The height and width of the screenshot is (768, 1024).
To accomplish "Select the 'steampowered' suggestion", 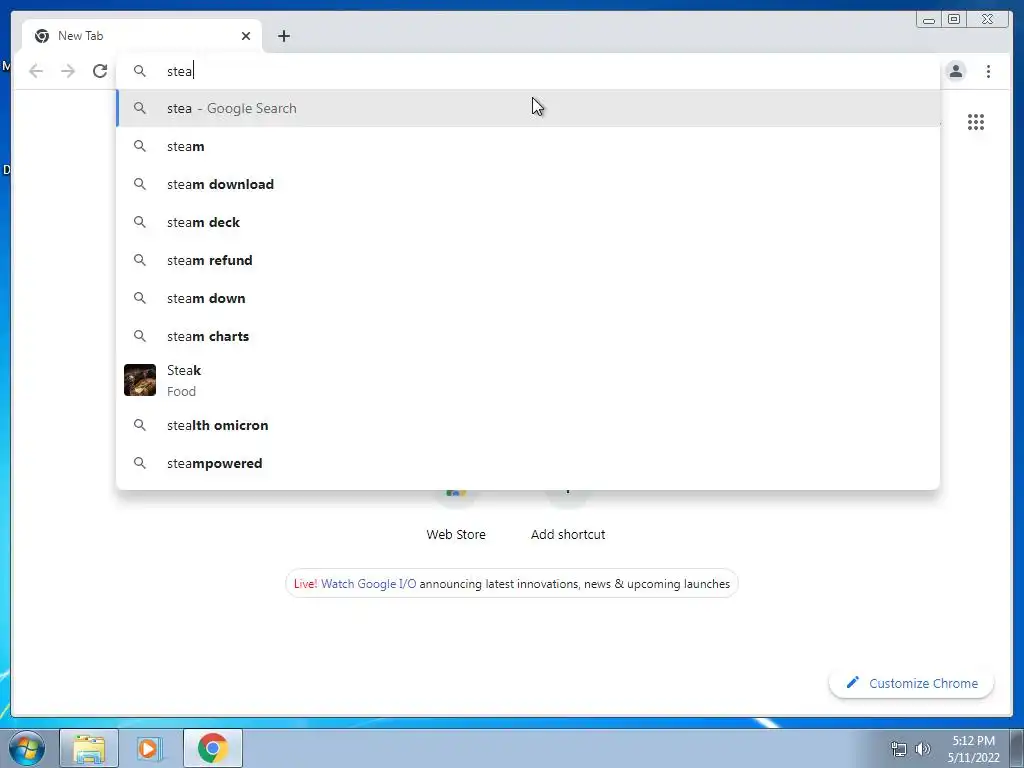I will point(528,463).
